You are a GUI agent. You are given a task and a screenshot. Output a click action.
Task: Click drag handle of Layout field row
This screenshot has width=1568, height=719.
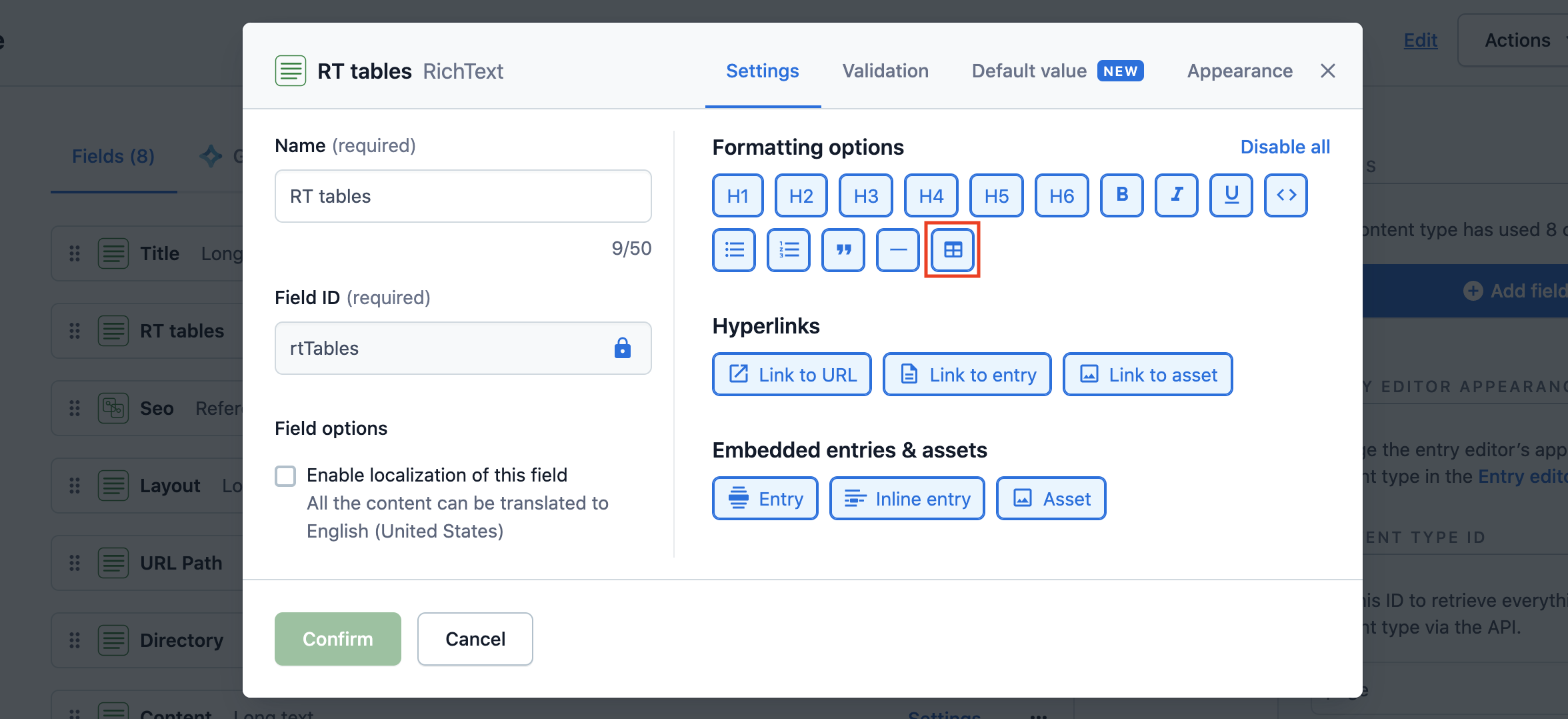coord(75,486)
